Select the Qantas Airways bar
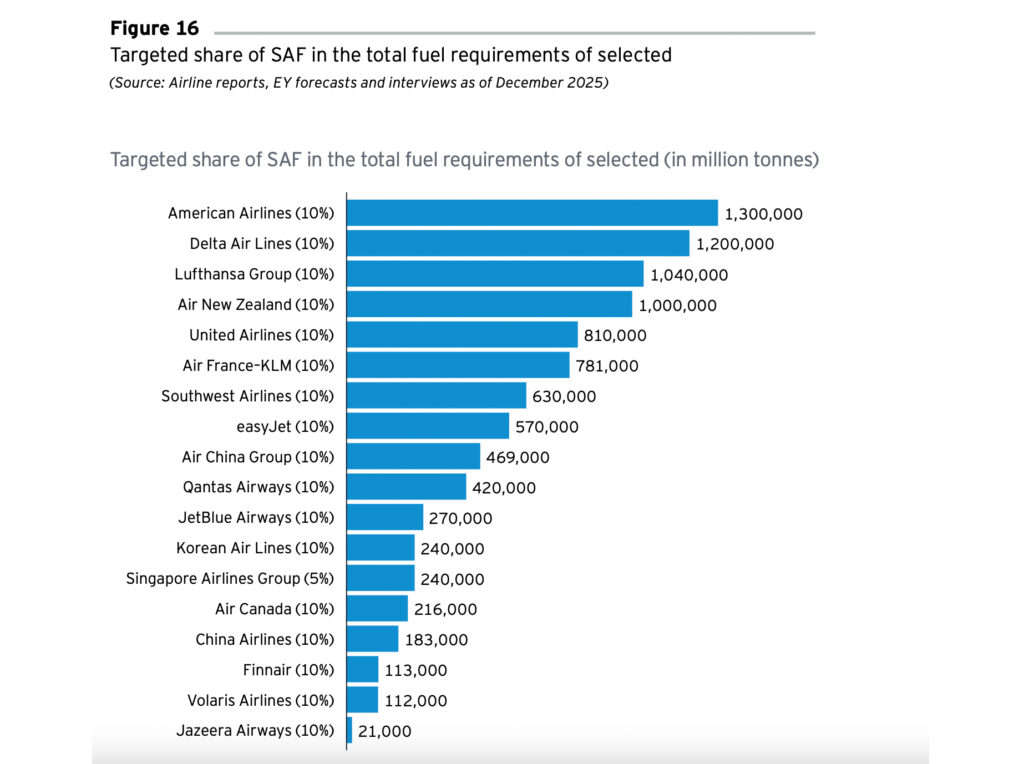This screenshot has width=1024, height=764. [x=406, y=488]
